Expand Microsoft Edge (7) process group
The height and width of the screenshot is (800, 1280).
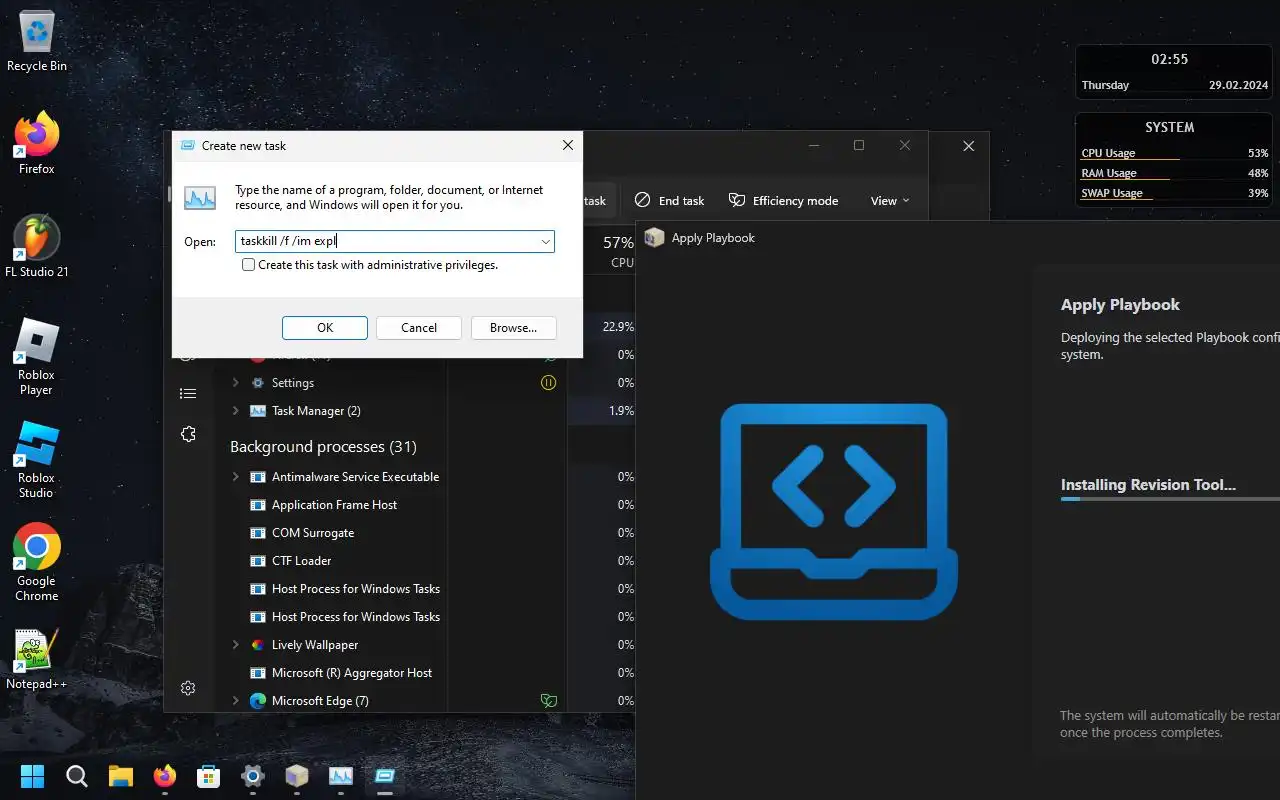(236, 700)
